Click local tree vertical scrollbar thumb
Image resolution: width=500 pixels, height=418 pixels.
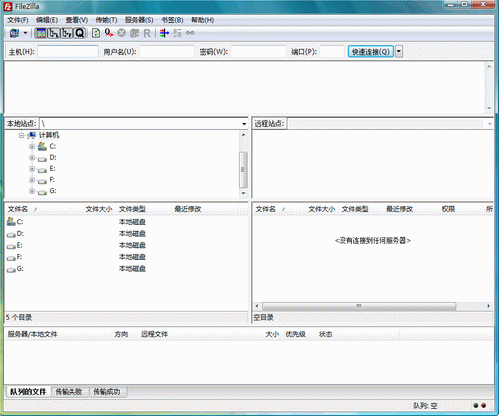click(243, 170)
